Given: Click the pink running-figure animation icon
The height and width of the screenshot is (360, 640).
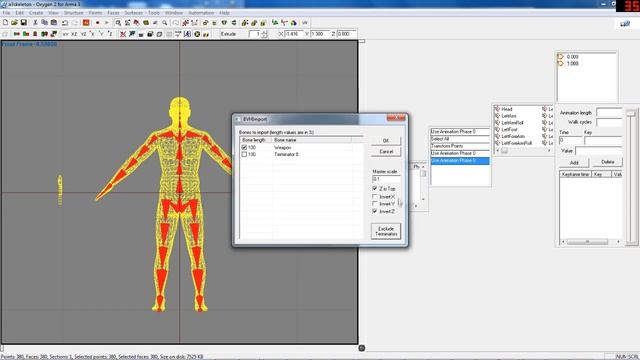Looking at the screenshot, I should pos(185,22).
